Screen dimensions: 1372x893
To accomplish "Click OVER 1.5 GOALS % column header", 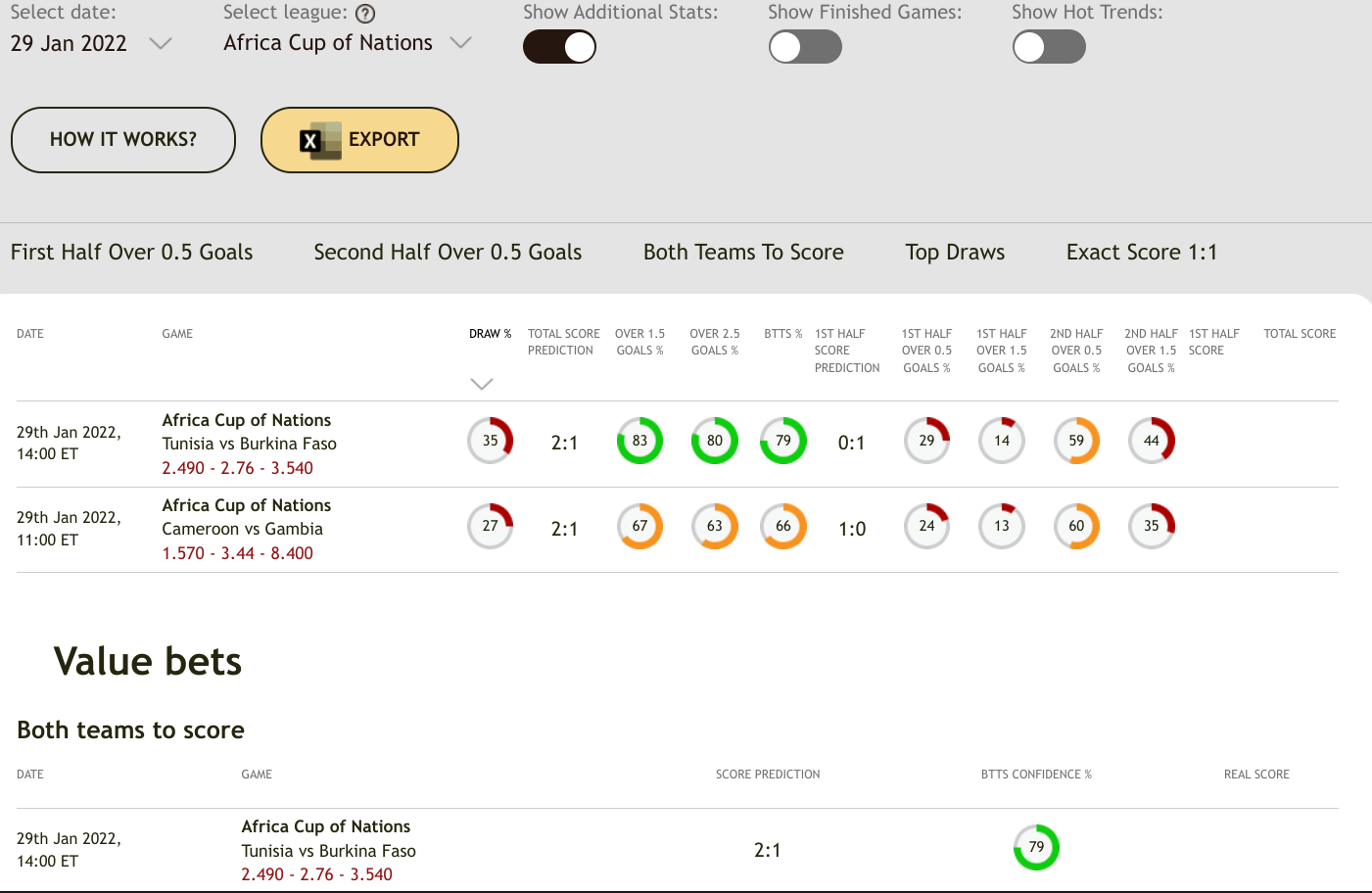I will 639,342.
